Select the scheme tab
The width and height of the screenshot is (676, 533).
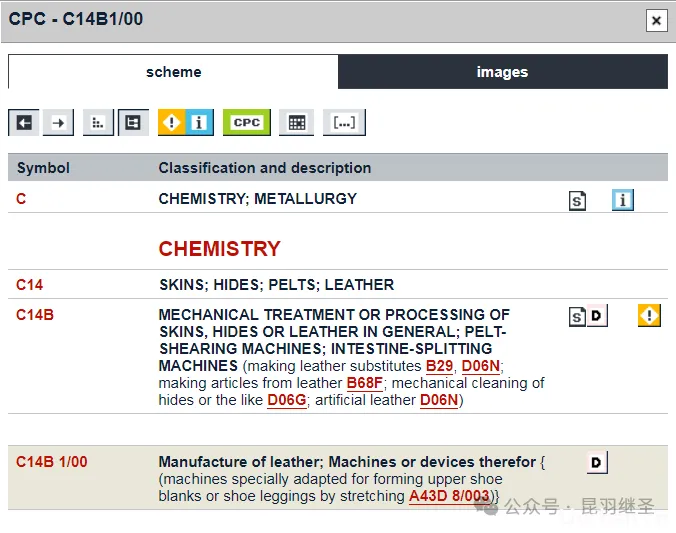click(x=173, y=72)
